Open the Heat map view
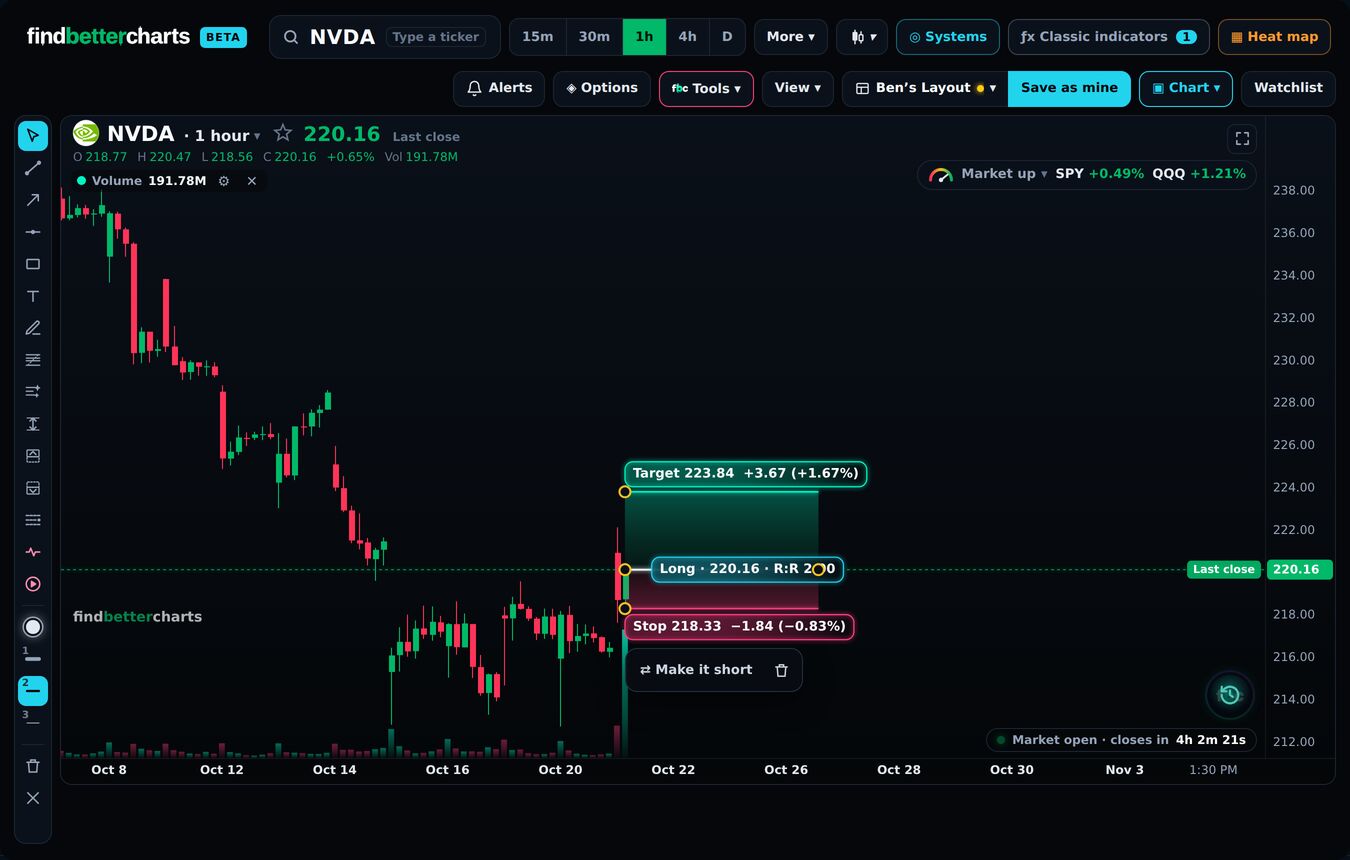1350x860 pixels. (1274, 37)
